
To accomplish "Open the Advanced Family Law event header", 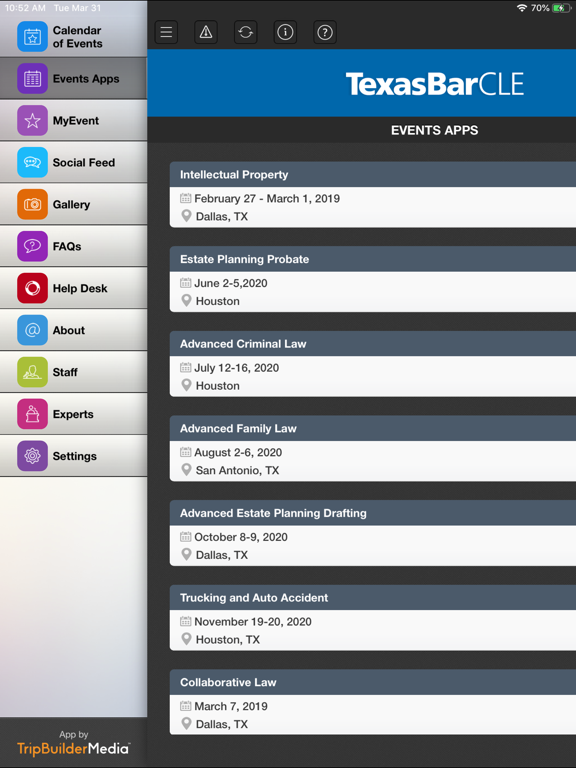I will click(373, 429).
